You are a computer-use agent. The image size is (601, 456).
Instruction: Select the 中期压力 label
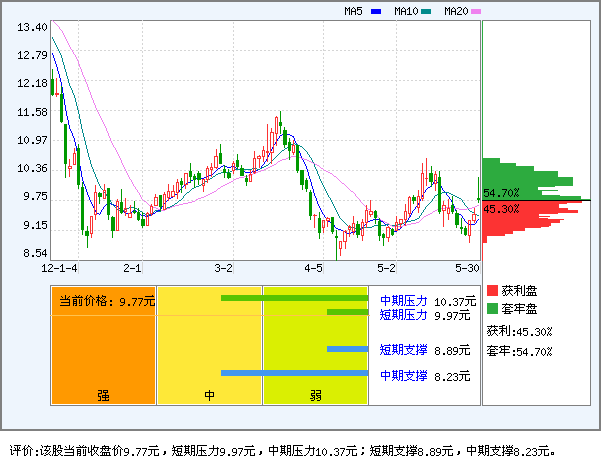[x=403, y=300]
